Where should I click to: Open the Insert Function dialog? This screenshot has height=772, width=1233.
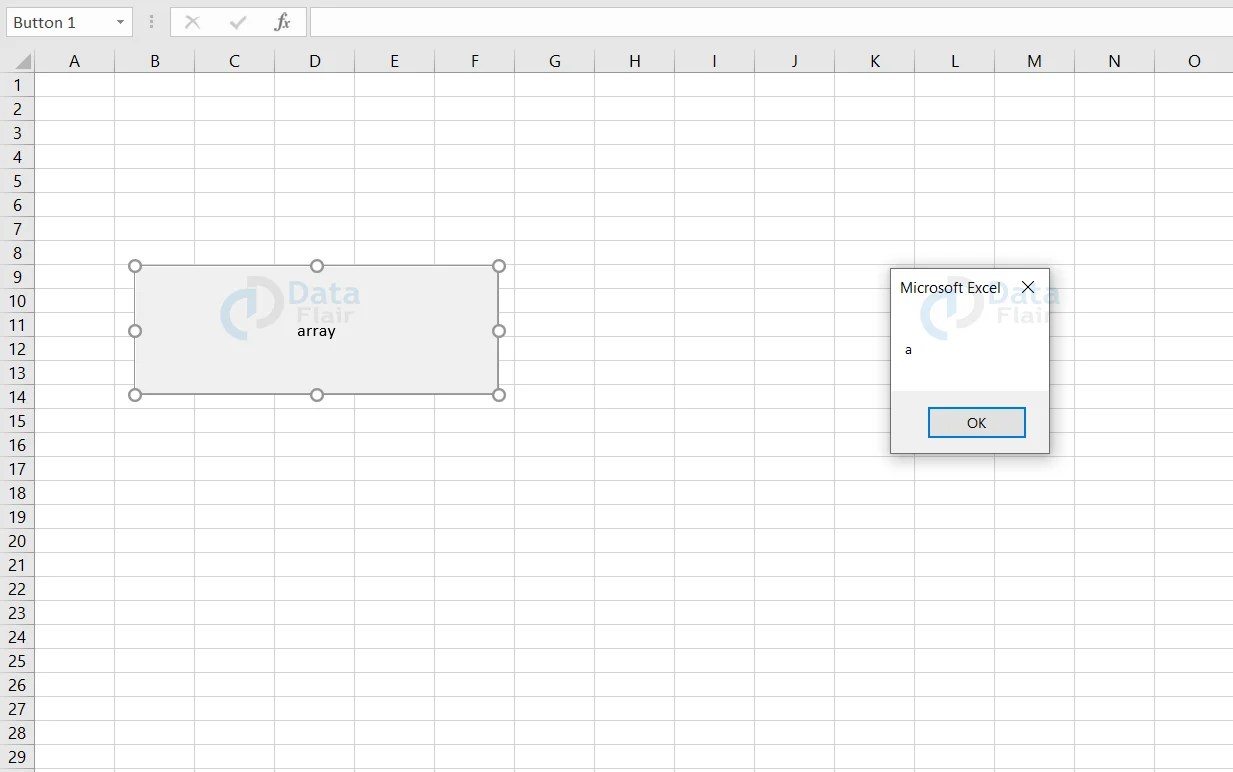[283, 21]
